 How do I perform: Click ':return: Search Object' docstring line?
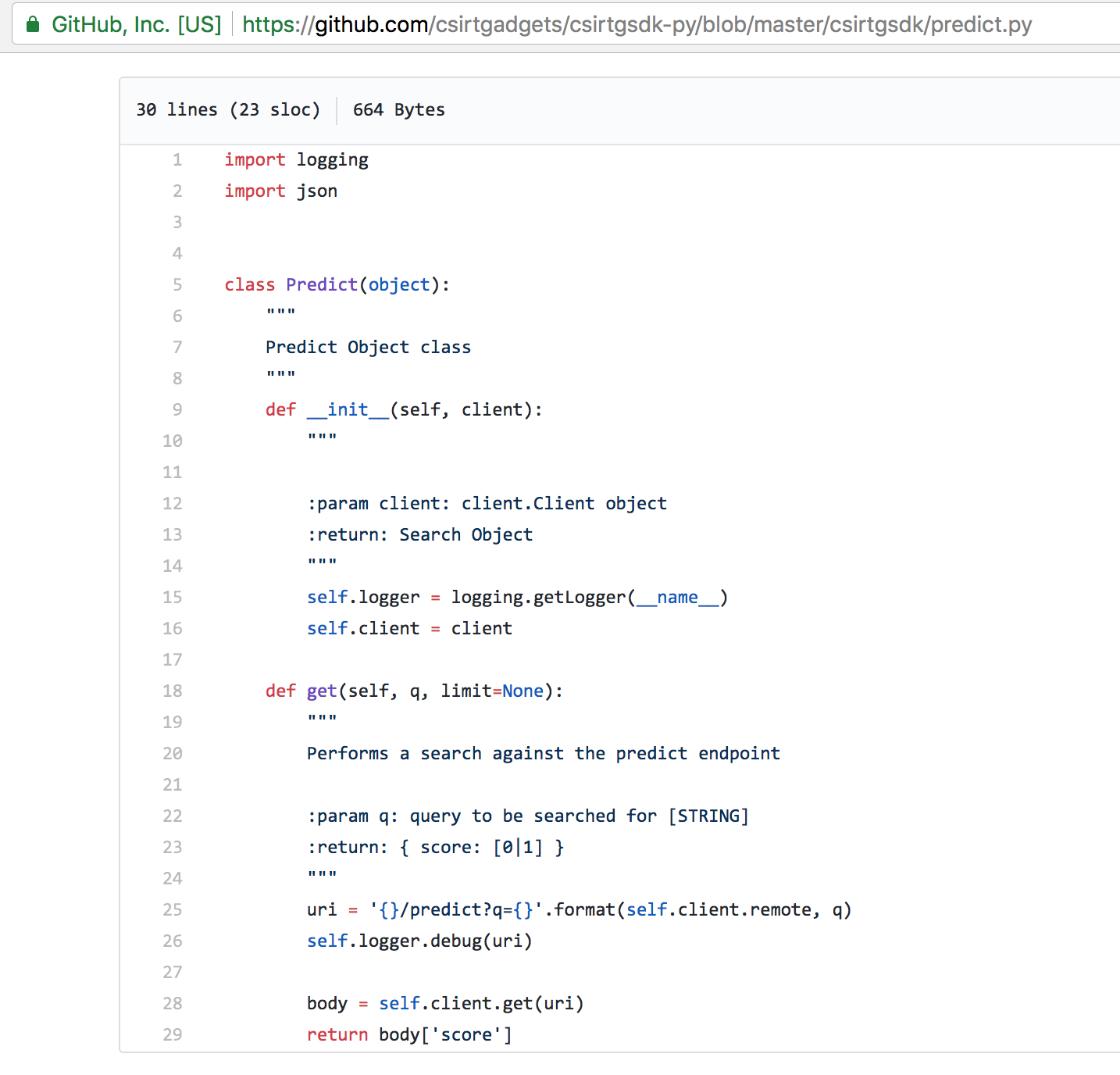click(x=419, y=535)
